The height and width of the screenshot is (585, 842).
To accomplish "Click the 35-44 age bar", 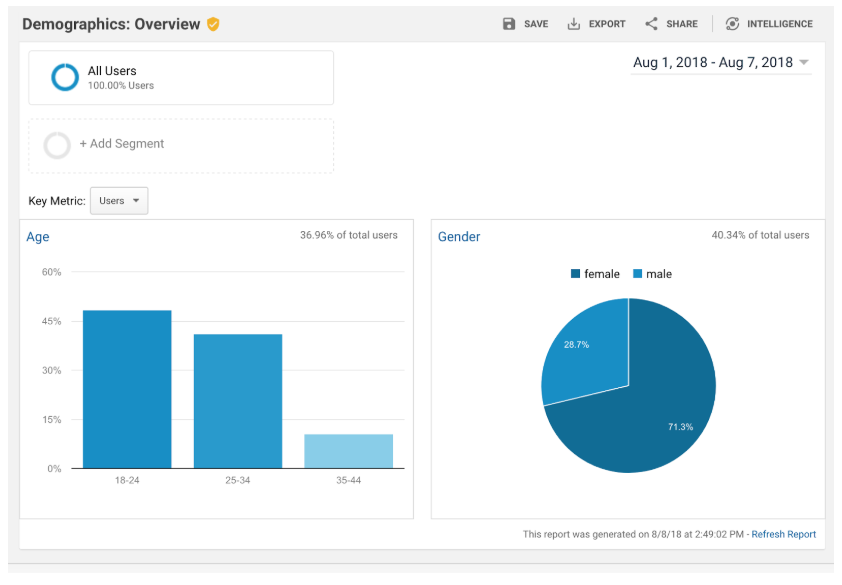I will [x=348, y=451].
